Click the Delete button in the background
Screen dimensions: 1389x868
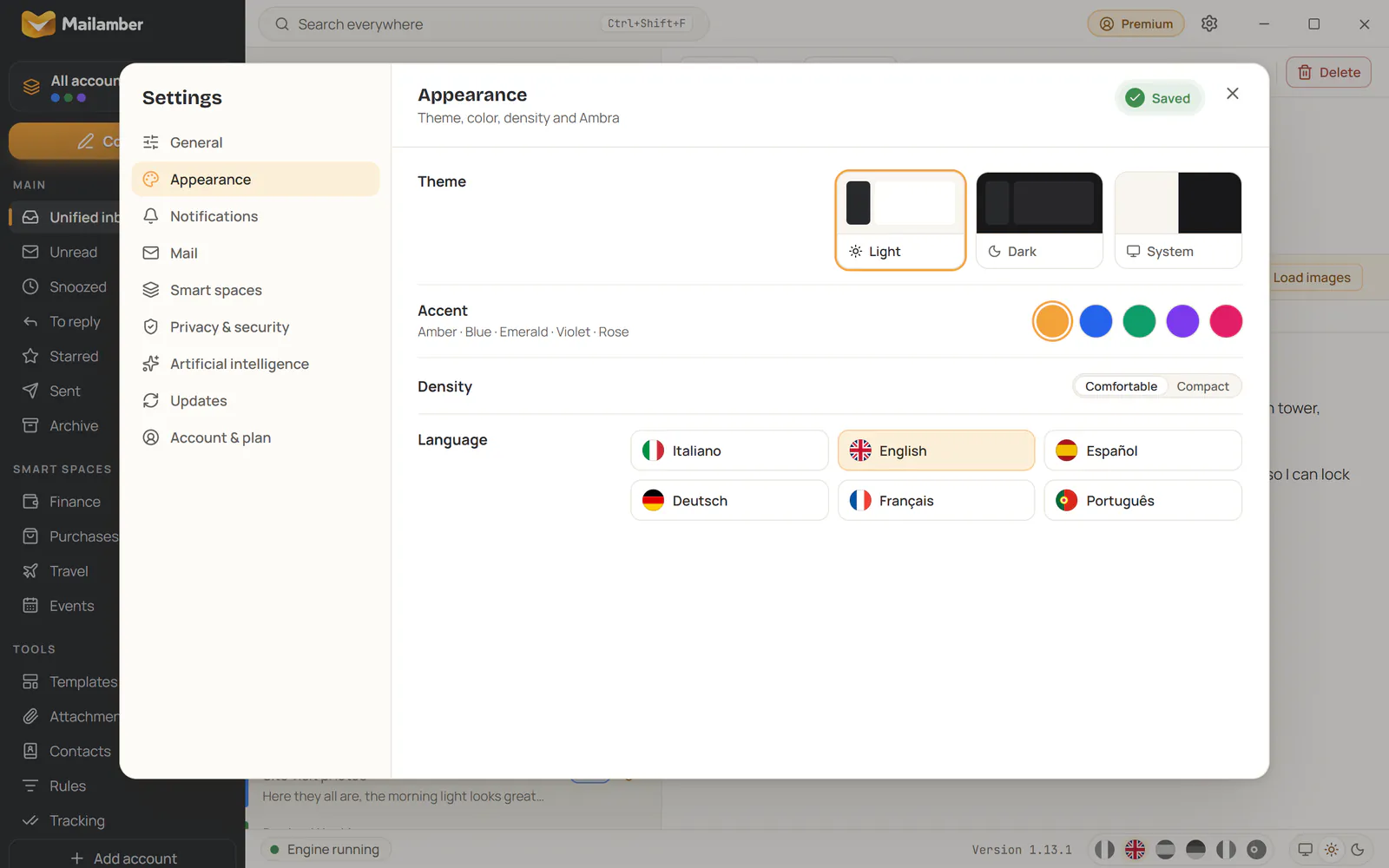point(1328,73)
